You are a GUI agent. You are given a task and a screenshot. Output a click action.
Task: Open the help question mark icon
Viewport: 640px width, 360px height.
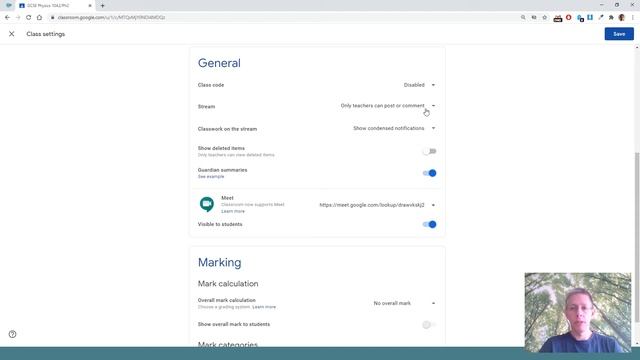pyautogui.click(x=12, y=334)
